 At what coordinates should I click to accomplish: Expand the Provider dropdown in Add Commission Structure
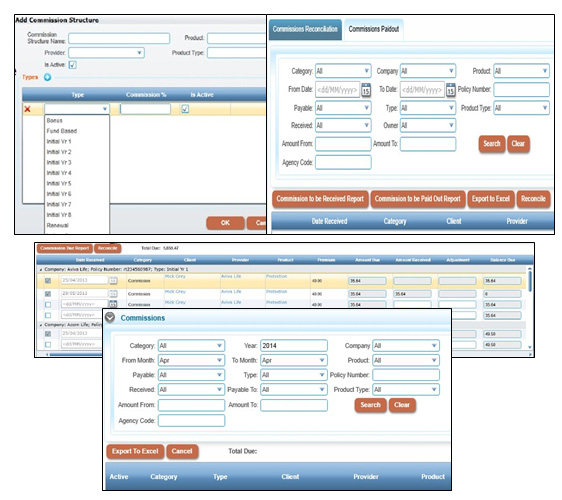(106, 53)
